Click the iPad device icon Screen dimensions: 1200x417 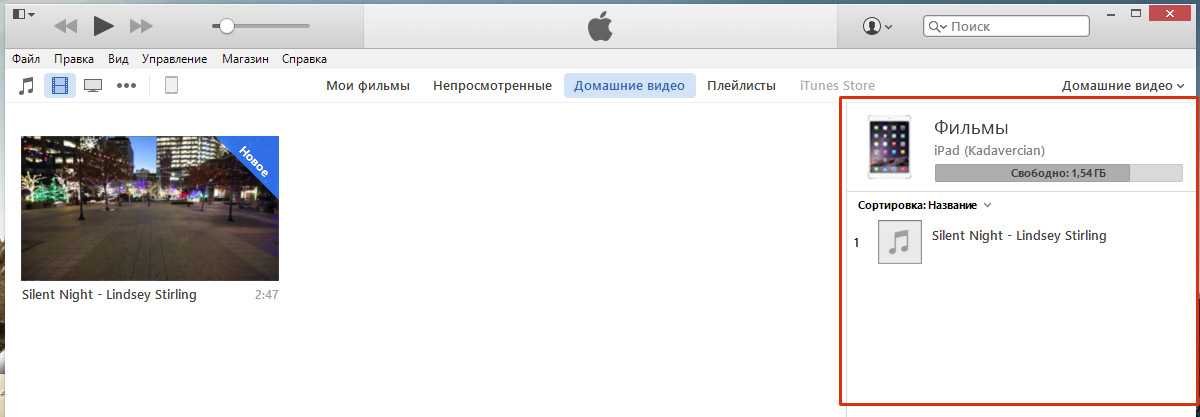tap(171, 86)
